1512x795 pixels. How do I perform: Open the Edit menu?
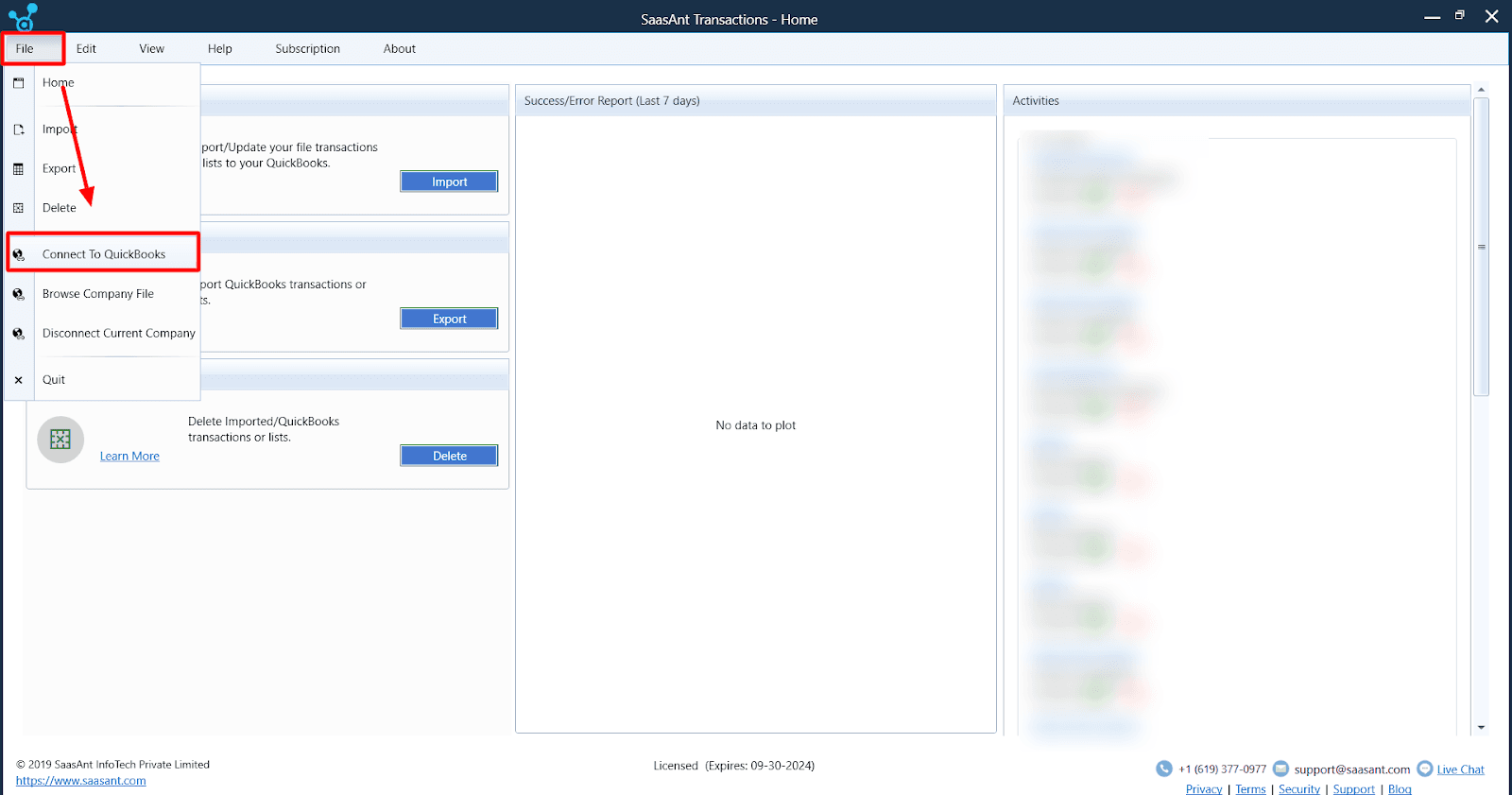(86, 48)
